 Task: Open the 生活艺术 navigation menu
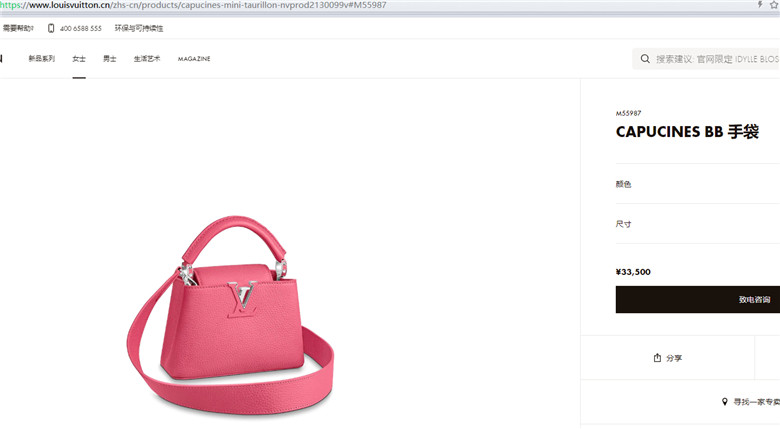(147, 59)
